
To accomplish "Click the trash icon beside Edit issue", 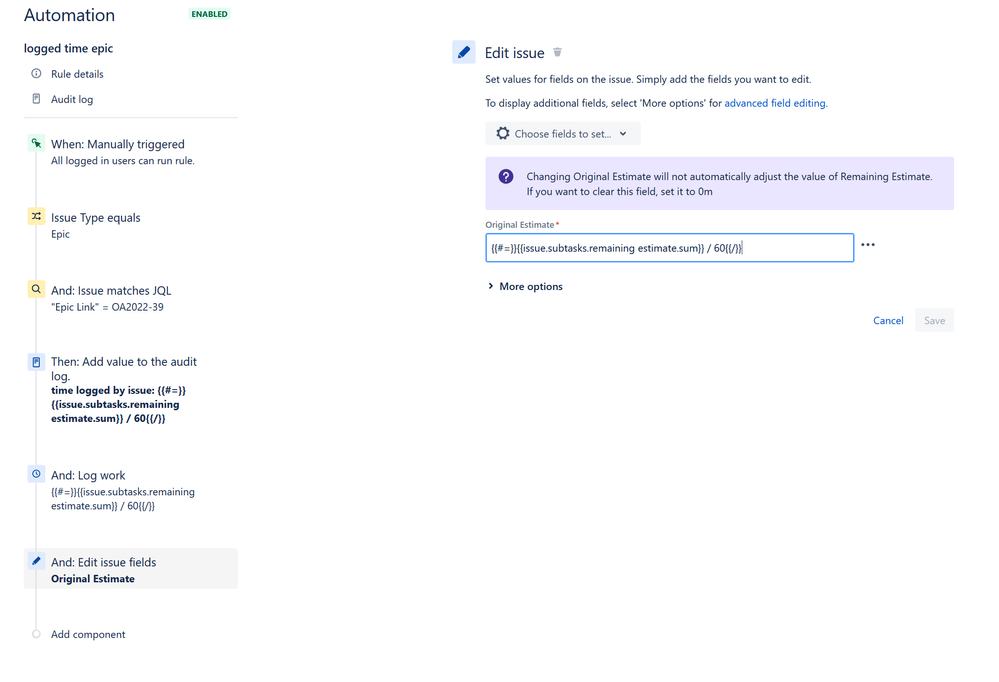I will point(557,52).
